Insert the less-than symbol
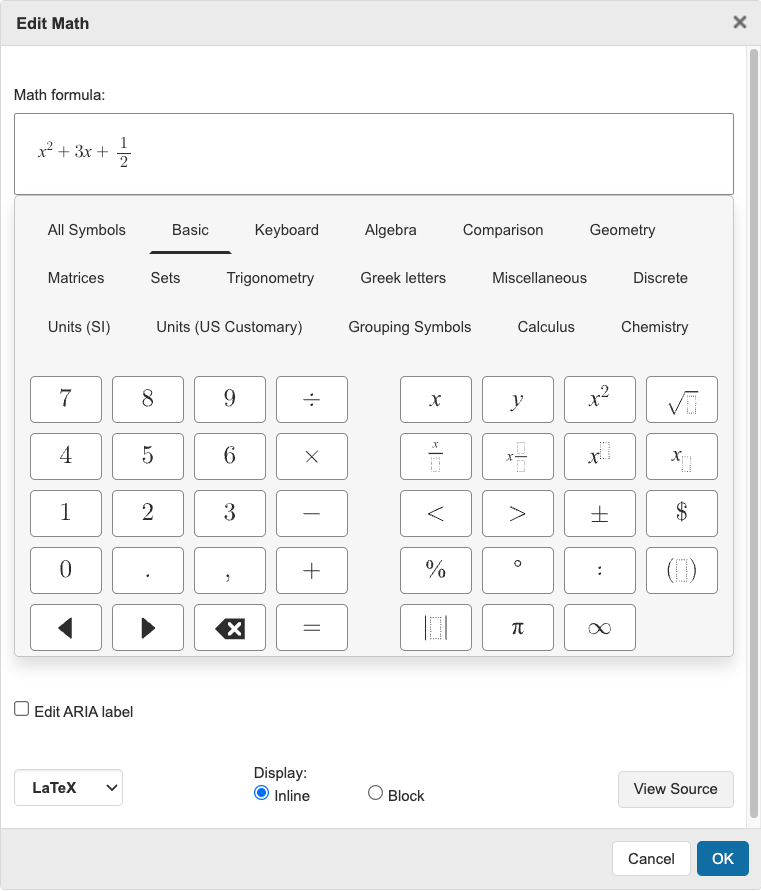 click(x=436, y=513)
